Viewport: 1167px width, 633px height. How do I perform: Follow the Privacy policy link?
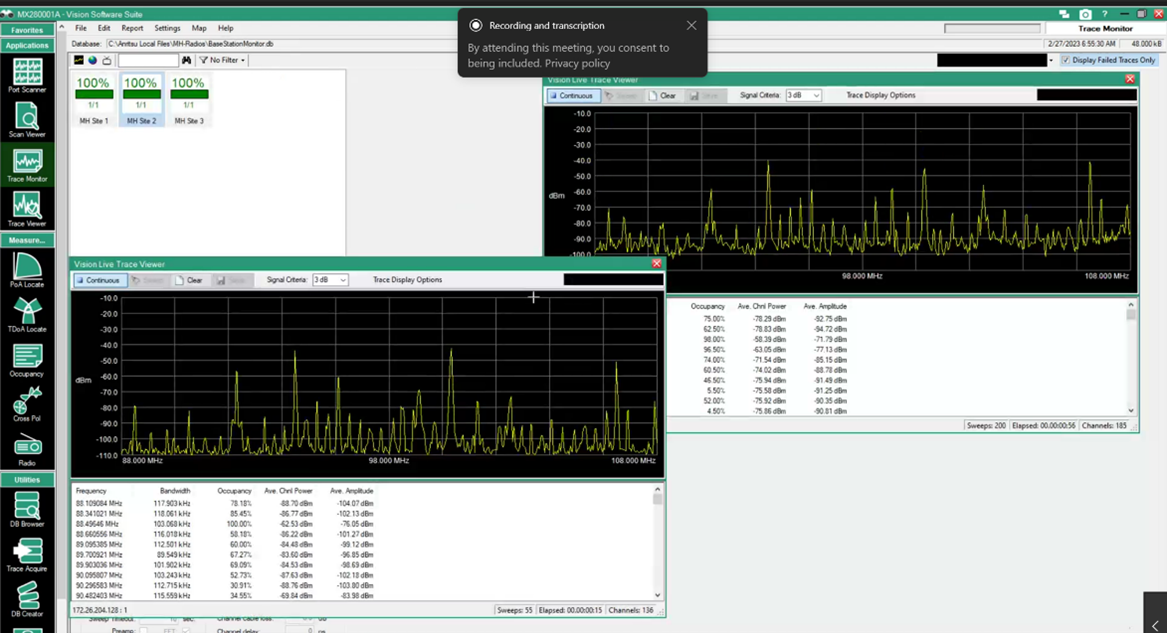tap(577, 63)
